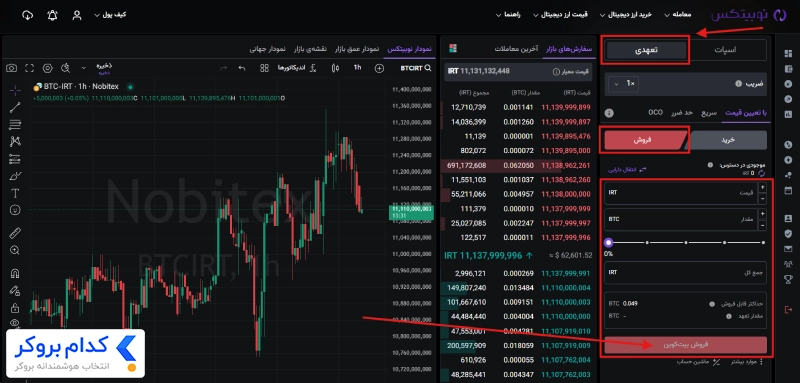Take a chart snapshot with camera icon
Screen dimensions: 800x383
pos(11,68)
